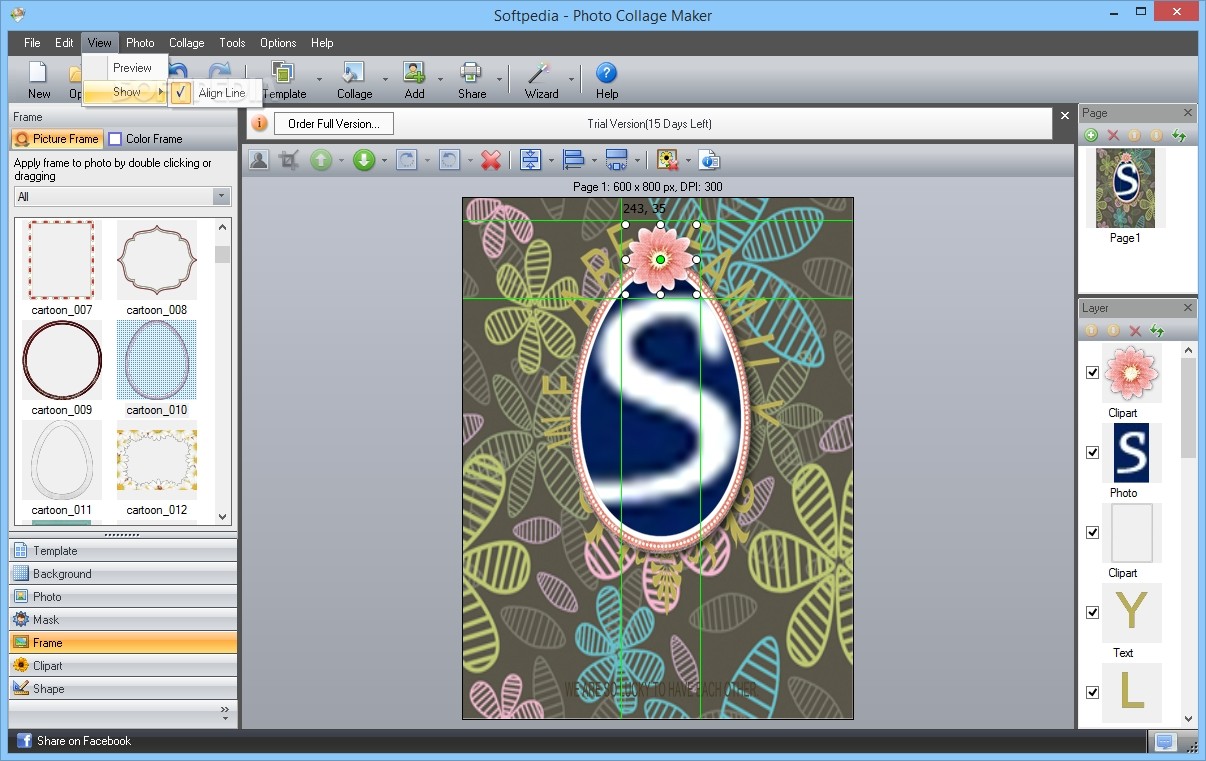The height and width of the screenshot is (761, 1206).
Task: Open the Tools menu
Action: [232, 43]
